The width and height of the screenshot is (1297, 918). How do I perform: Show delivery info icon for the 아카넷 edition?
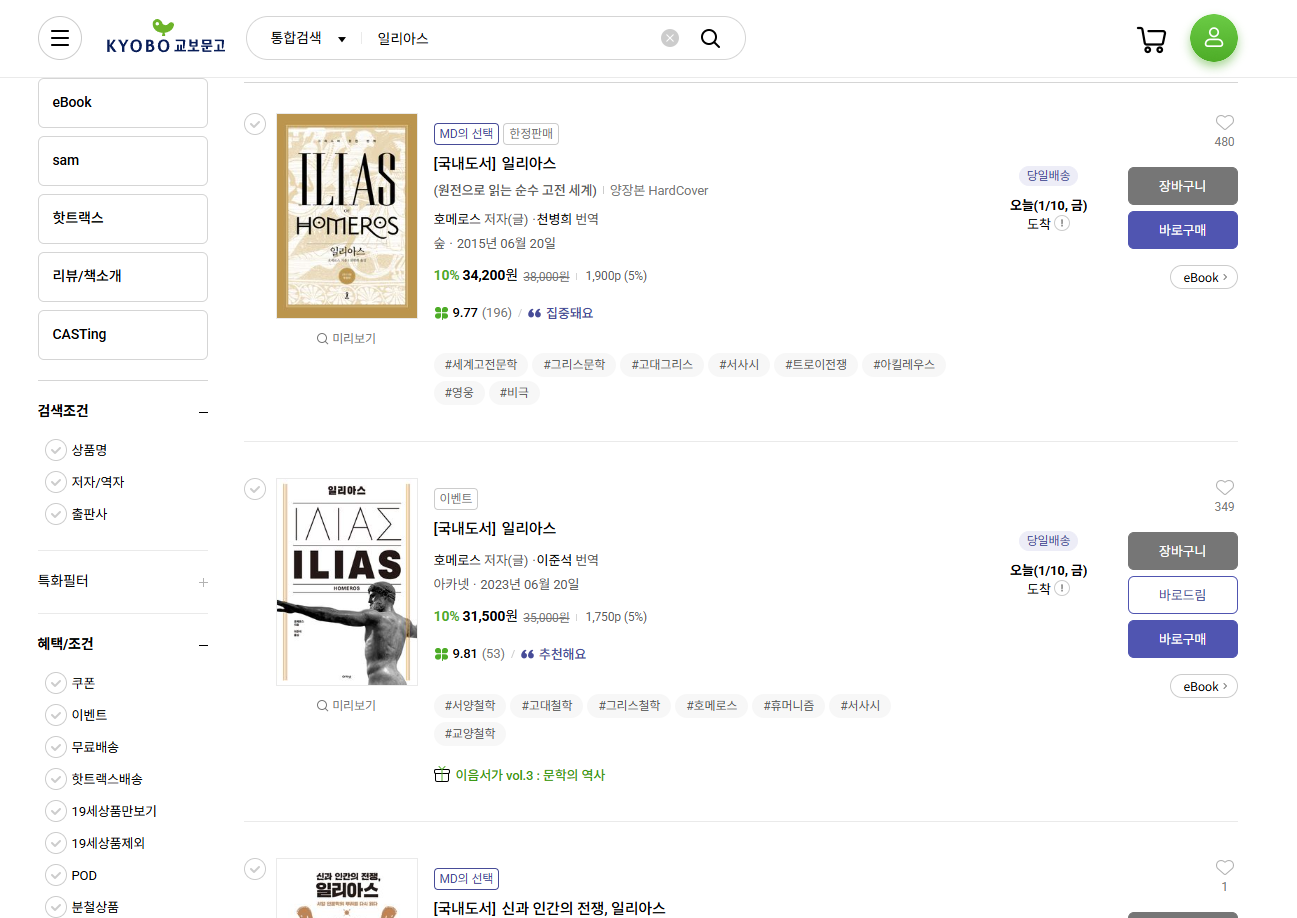pyautogui.click(x=1062, y=588)
